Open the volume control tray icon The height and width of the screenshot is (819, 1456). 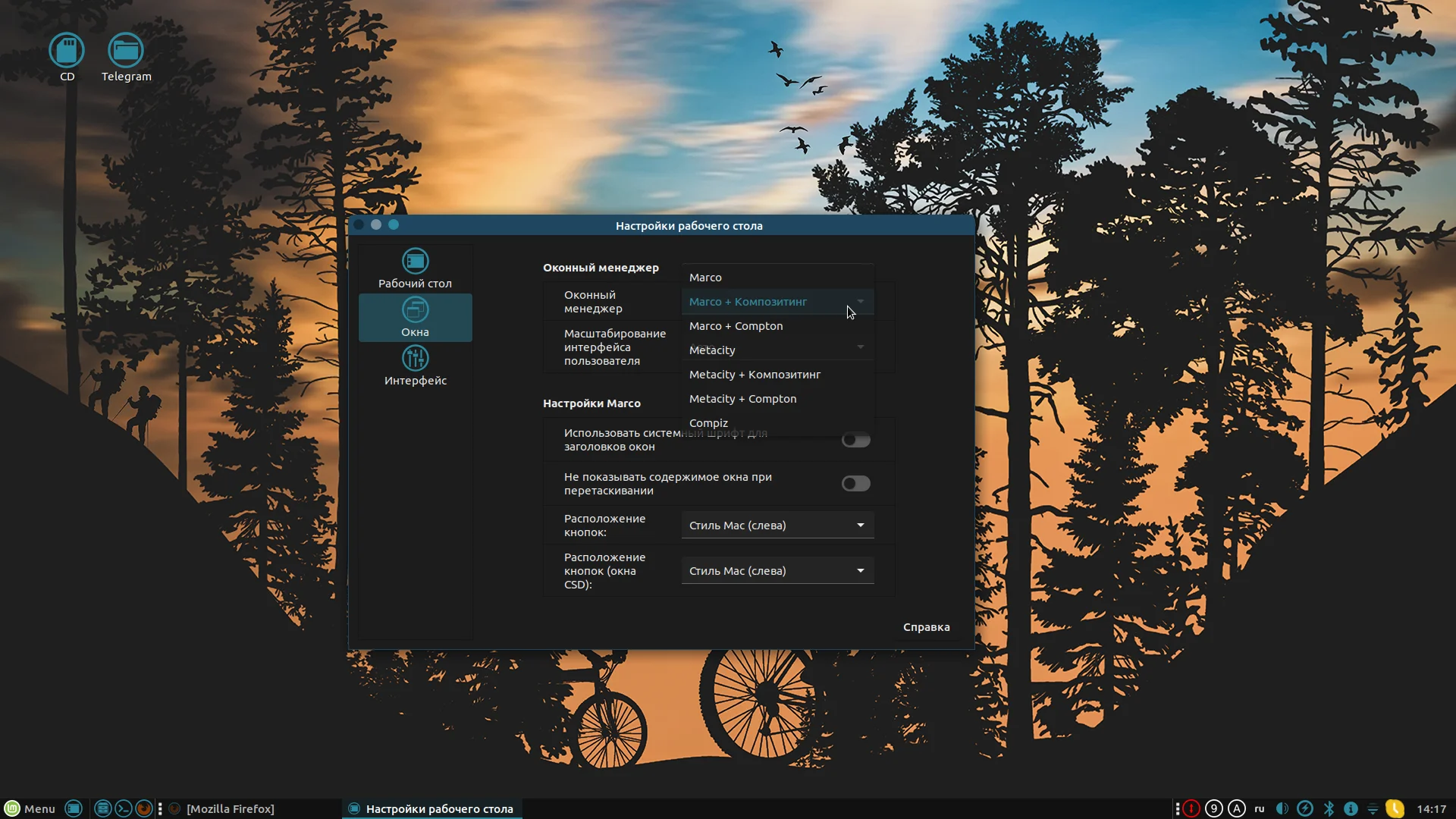pos(1282,808)
